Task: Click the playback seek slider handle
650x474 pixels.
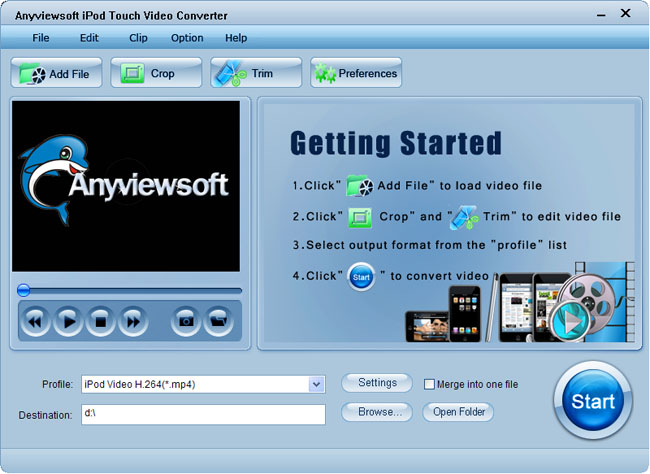Action: click(x=24, y=290)
